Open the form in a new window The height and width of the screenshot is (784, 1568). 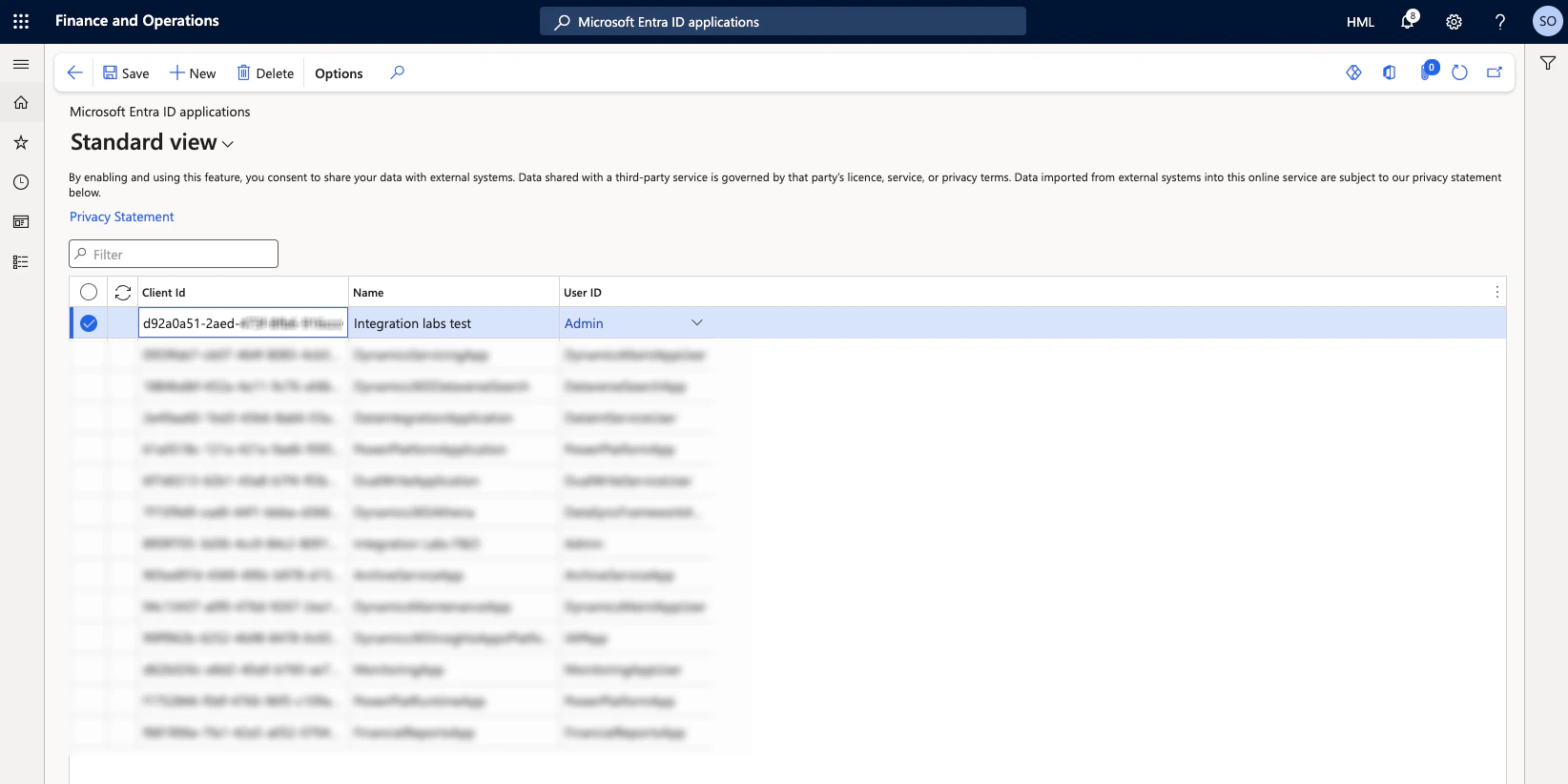pos(1495,72)
